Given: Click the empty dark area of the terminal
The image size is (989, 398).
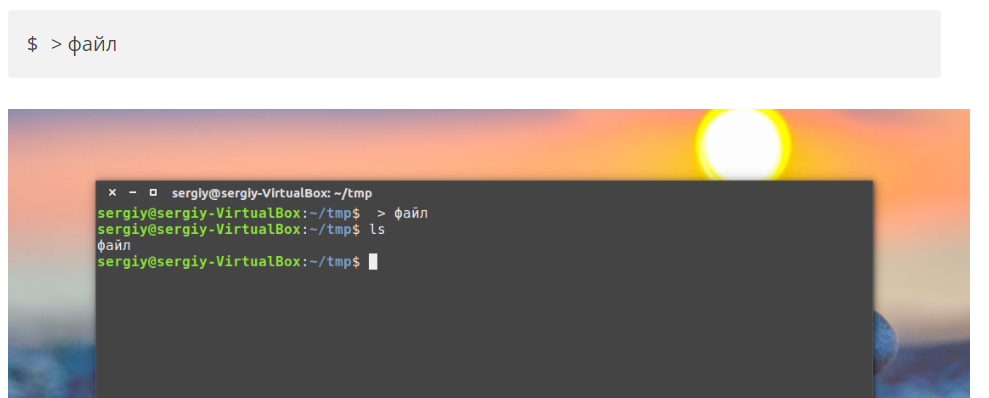Looking at the screenshot, I should [484, 334].
